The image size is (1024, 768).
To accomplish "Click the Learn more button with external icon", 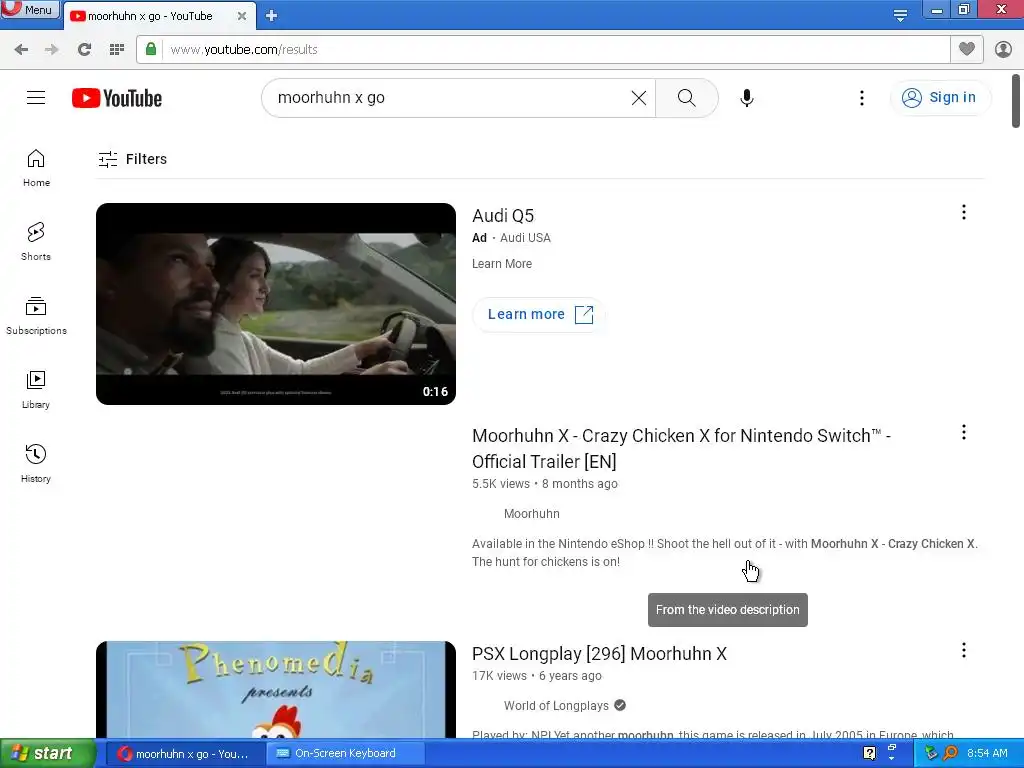I will [x=540, y=314].
